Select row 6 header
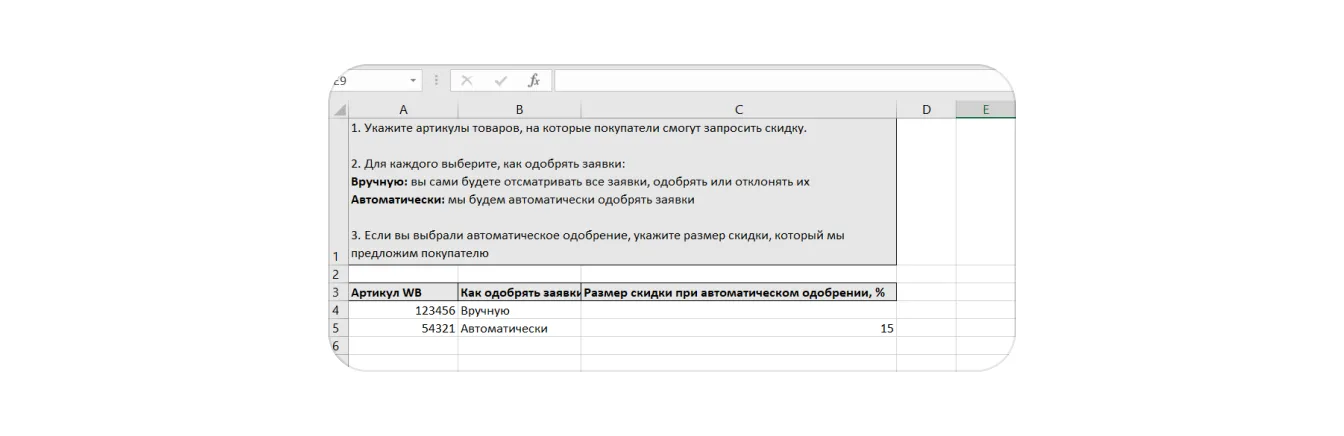 pos(338,346)
